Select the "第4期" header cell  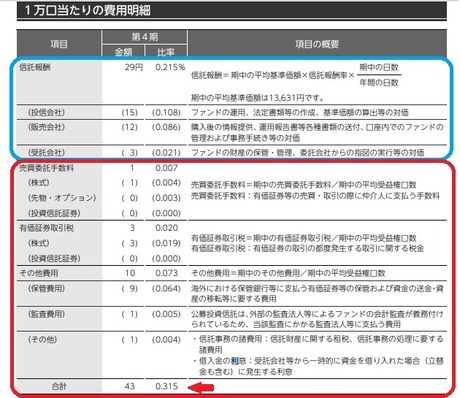coord(144,37)
